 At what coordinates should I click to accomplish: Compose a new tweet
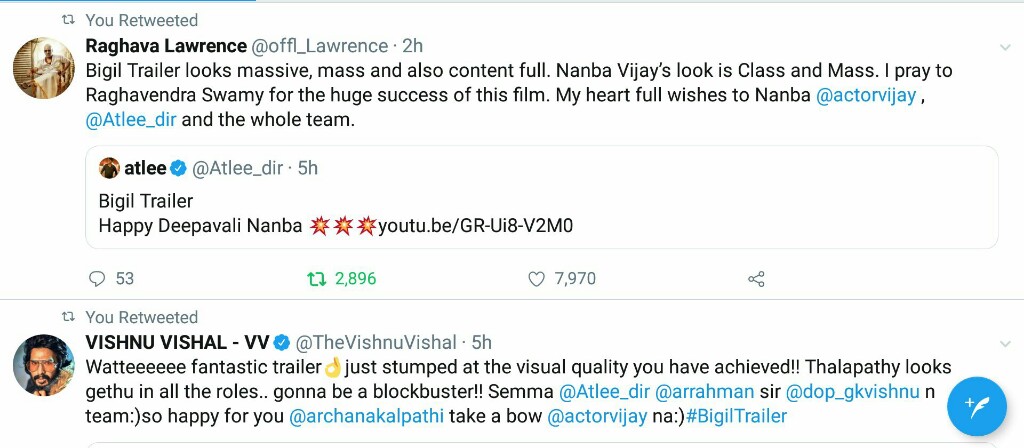tap(977, 407)
